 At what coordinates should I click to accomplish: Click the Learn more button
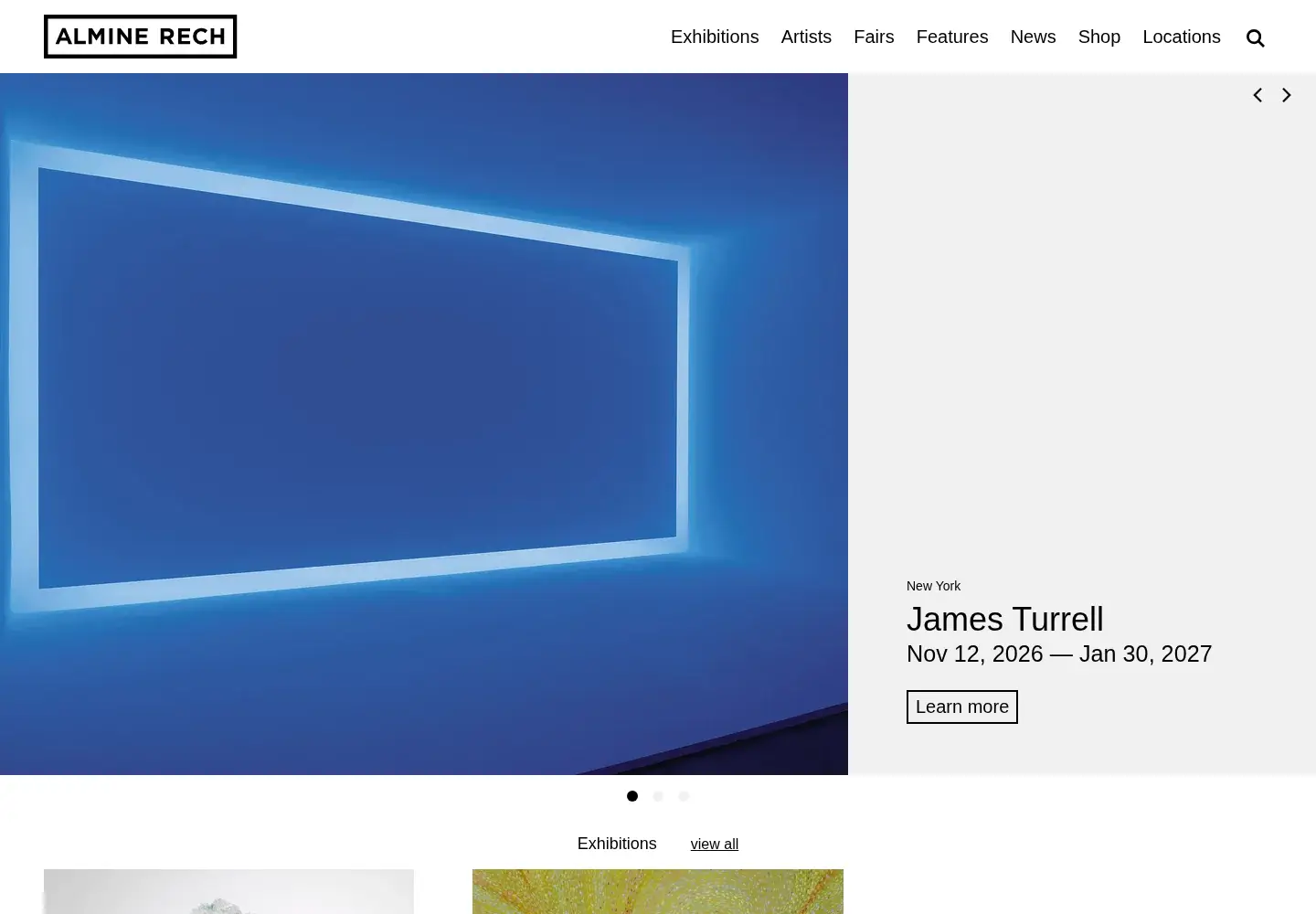click(962, 707)
